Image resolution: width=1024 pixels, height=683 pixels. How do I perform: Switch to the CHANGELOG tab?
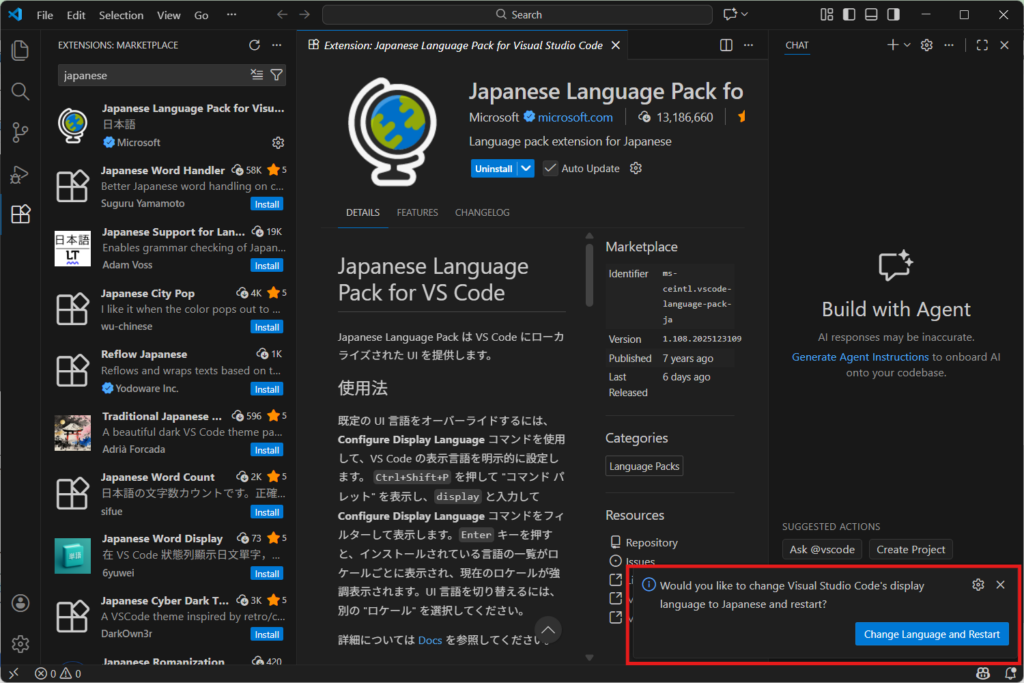[x=482, y=212]
